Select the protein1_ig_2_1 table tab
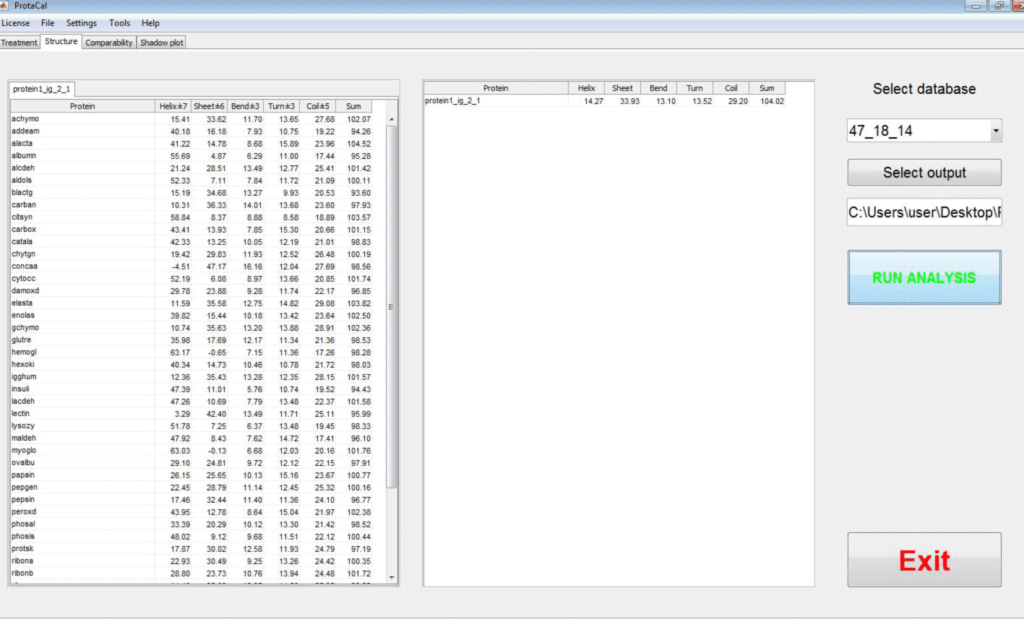The height and width of the screenshot is (619, 1024). click(x=41, y=88)
